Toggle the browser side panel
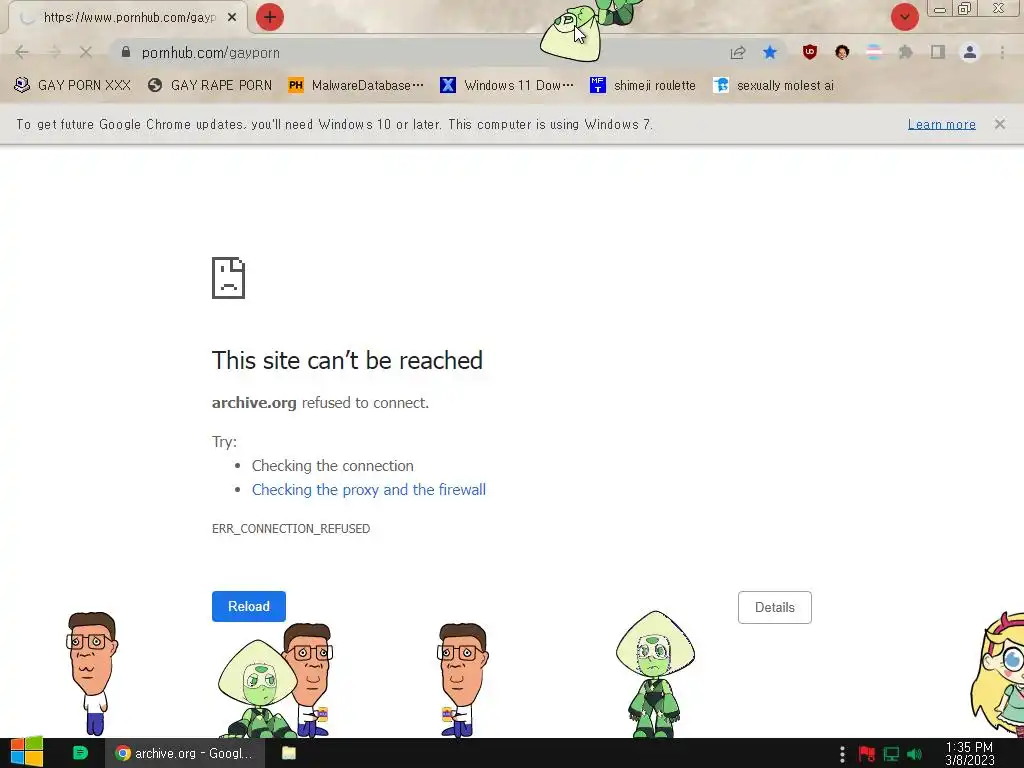Screen dimensions: 1024x768 (x=938, y=52)
